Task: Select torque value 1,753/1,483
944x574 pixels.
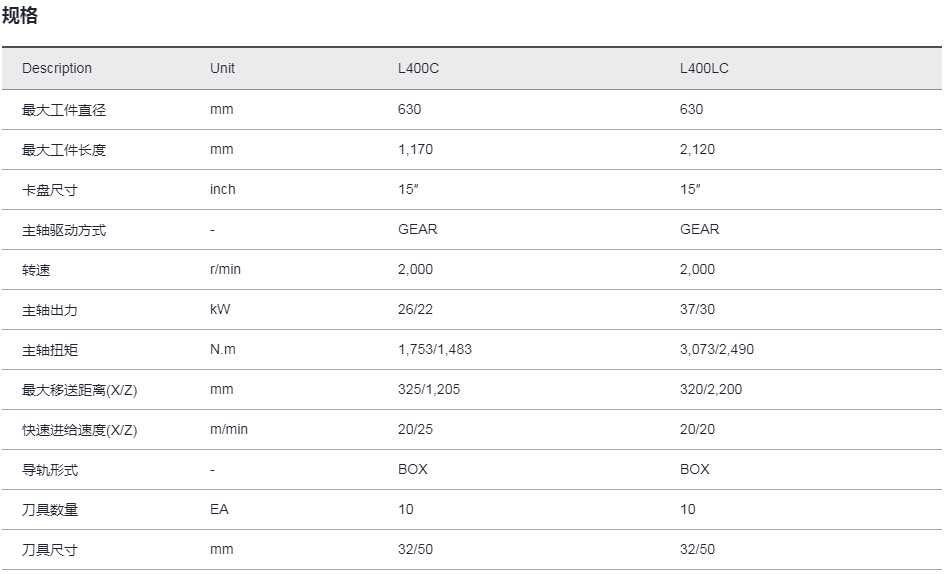Action: [435, 349]
